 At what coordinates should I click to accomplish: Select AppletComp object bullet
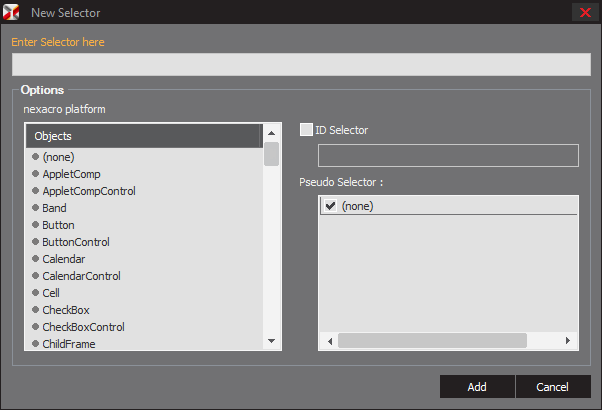[35, 174]
